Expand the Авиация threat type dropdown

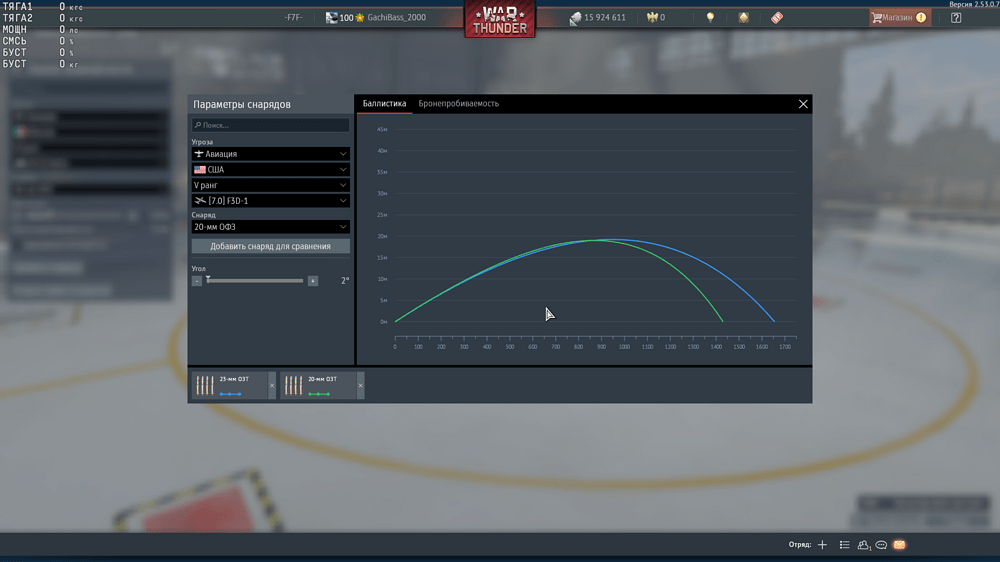click(x=271, y=154)
